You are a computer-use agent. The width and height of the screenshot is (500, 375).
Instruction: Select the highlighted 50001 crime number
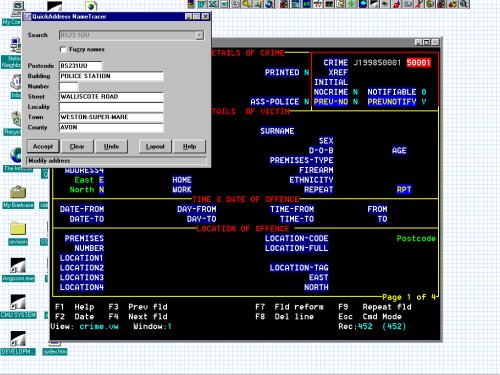point(419,63)
